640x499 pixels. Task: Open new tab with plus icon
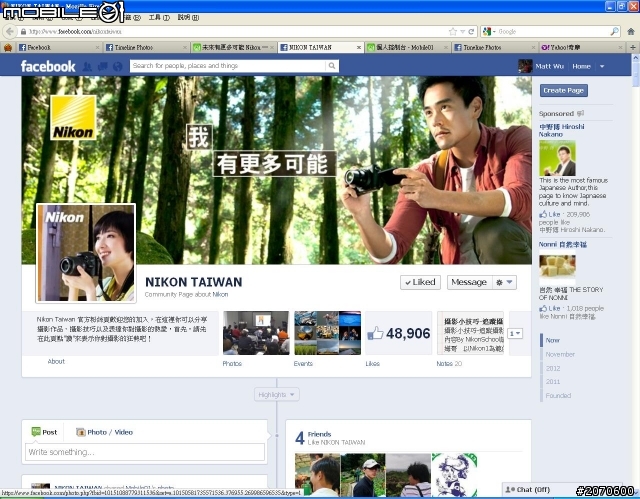point(633,48)
